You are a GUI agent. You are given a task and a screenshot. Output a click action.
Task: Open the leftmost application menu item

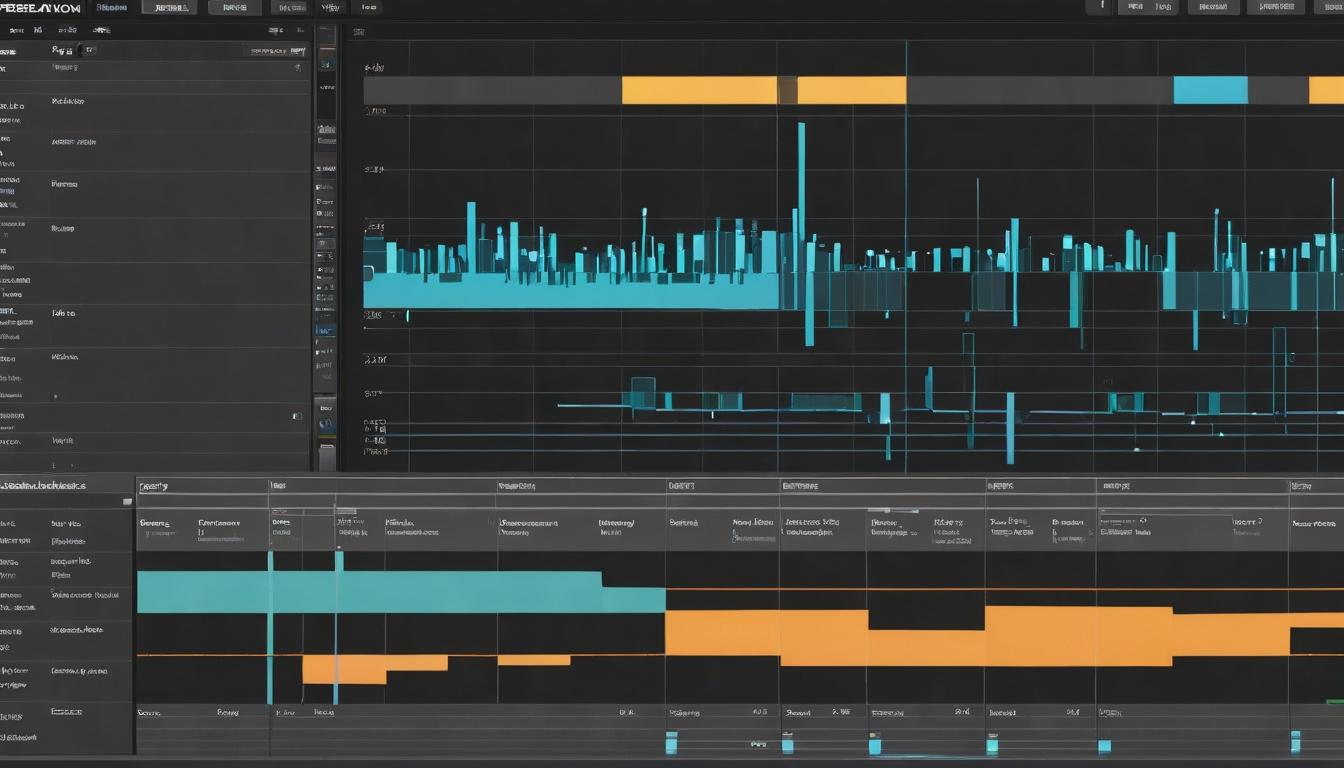coord(110,7)
